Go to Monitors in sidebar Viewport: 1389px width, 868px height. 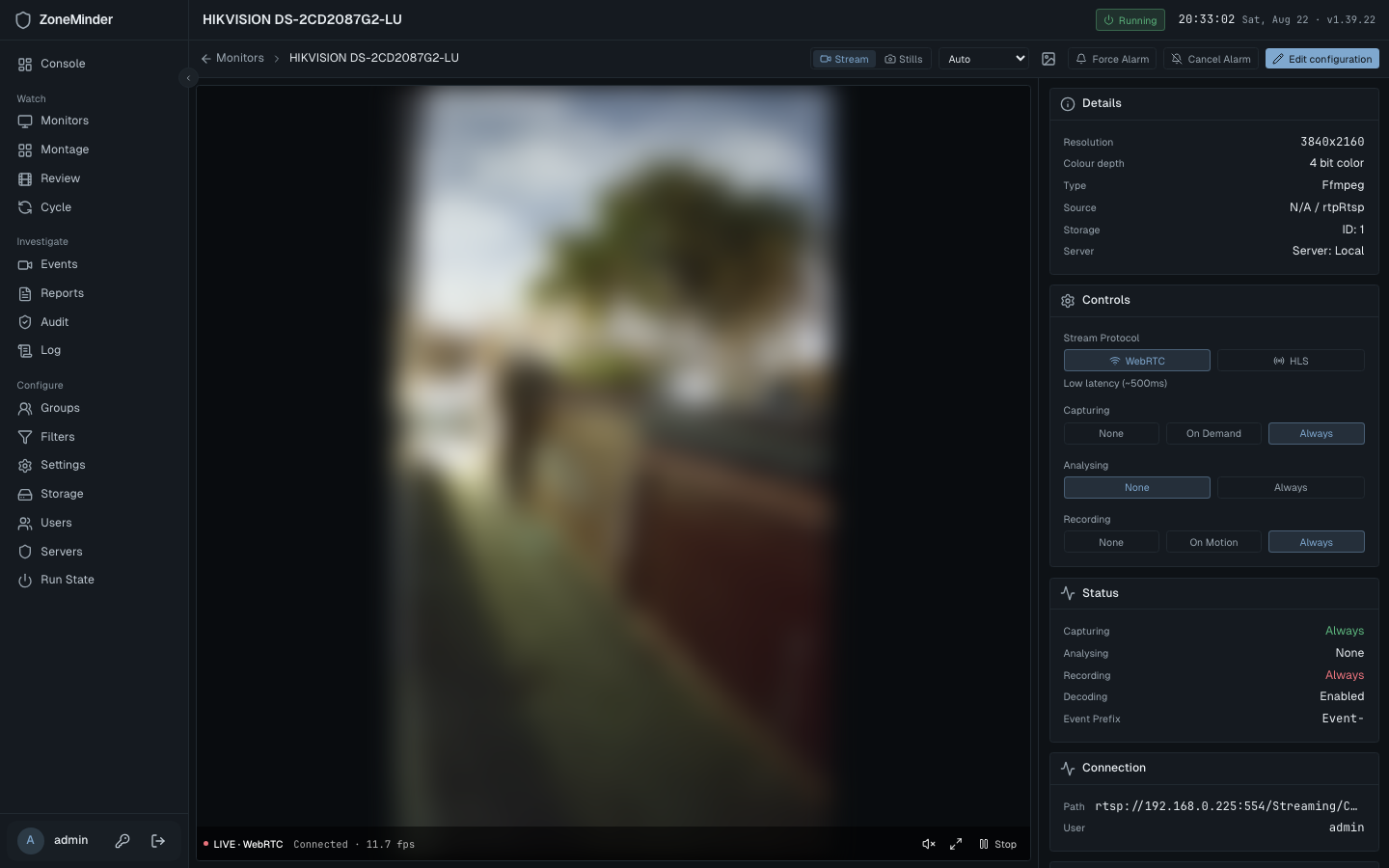(x=94, y=121)
